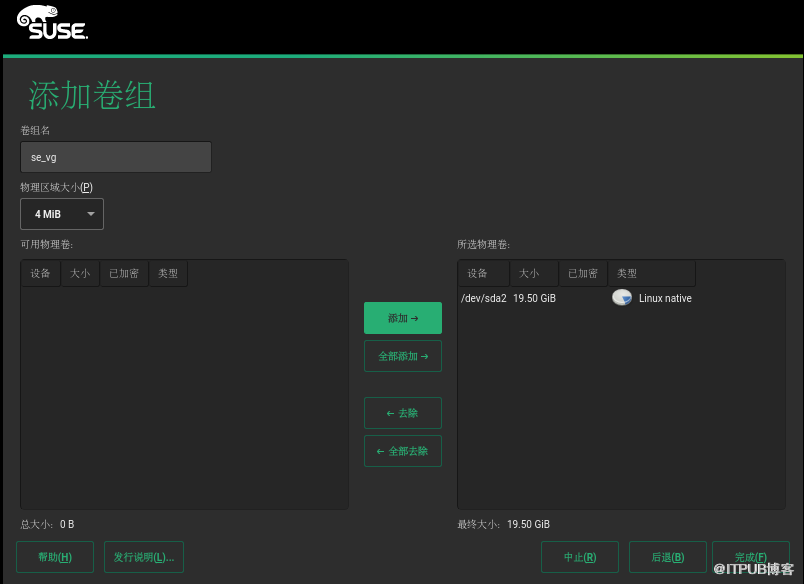Click the 总大小 0 B value
The image size is (804, 584).
tap(67, 524)
